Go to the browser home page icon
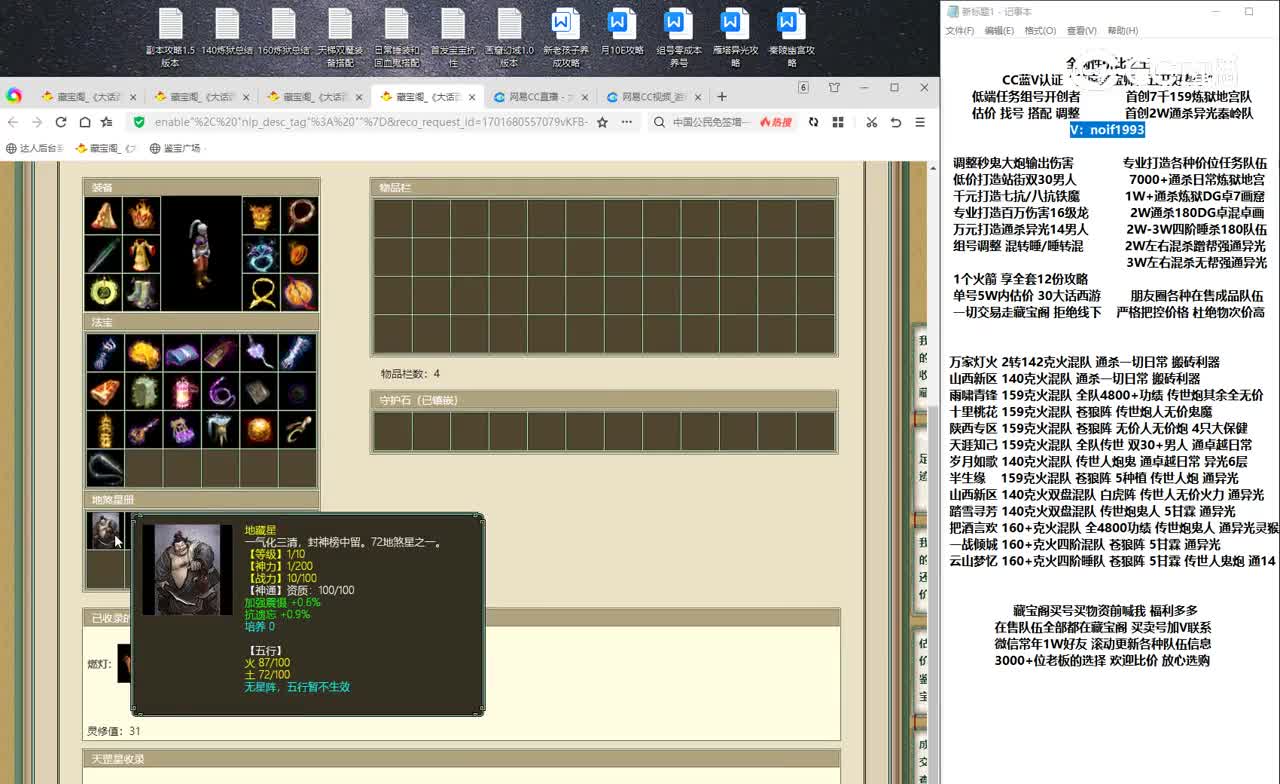The height and width of the screenshot is (784, 1280). click(x=85, y=122)
